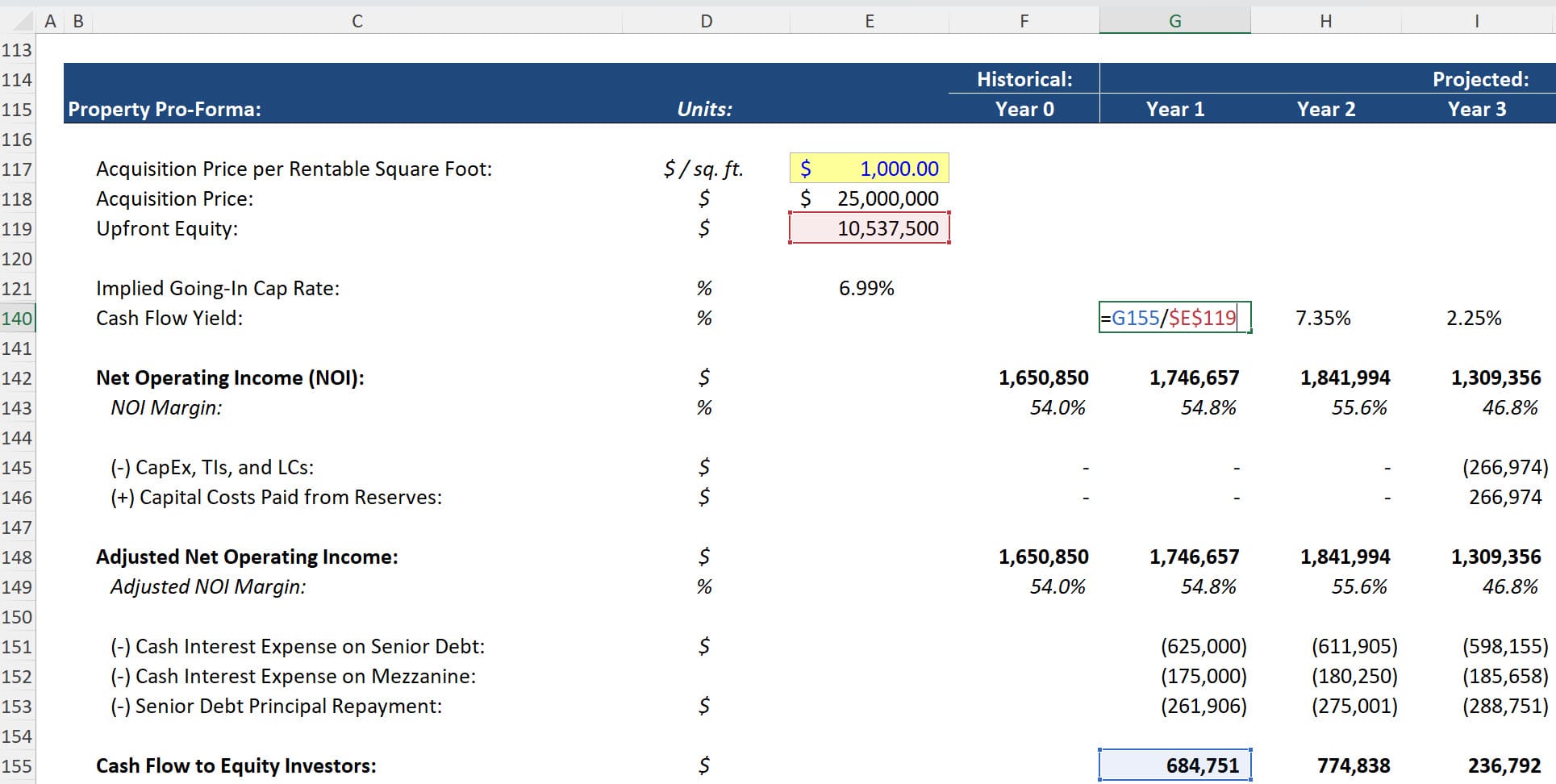Select column header G
This screenshot has height=784, width=1556.
tap(1173, 20)
